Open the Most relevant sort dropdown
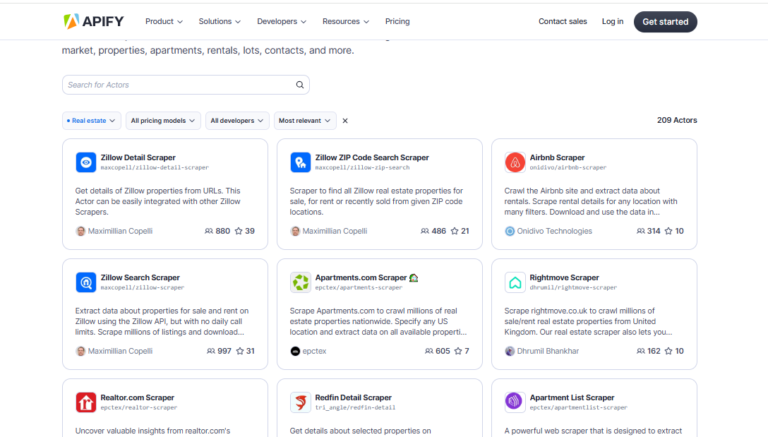This screenshot has height=437, width=768. 305,121
